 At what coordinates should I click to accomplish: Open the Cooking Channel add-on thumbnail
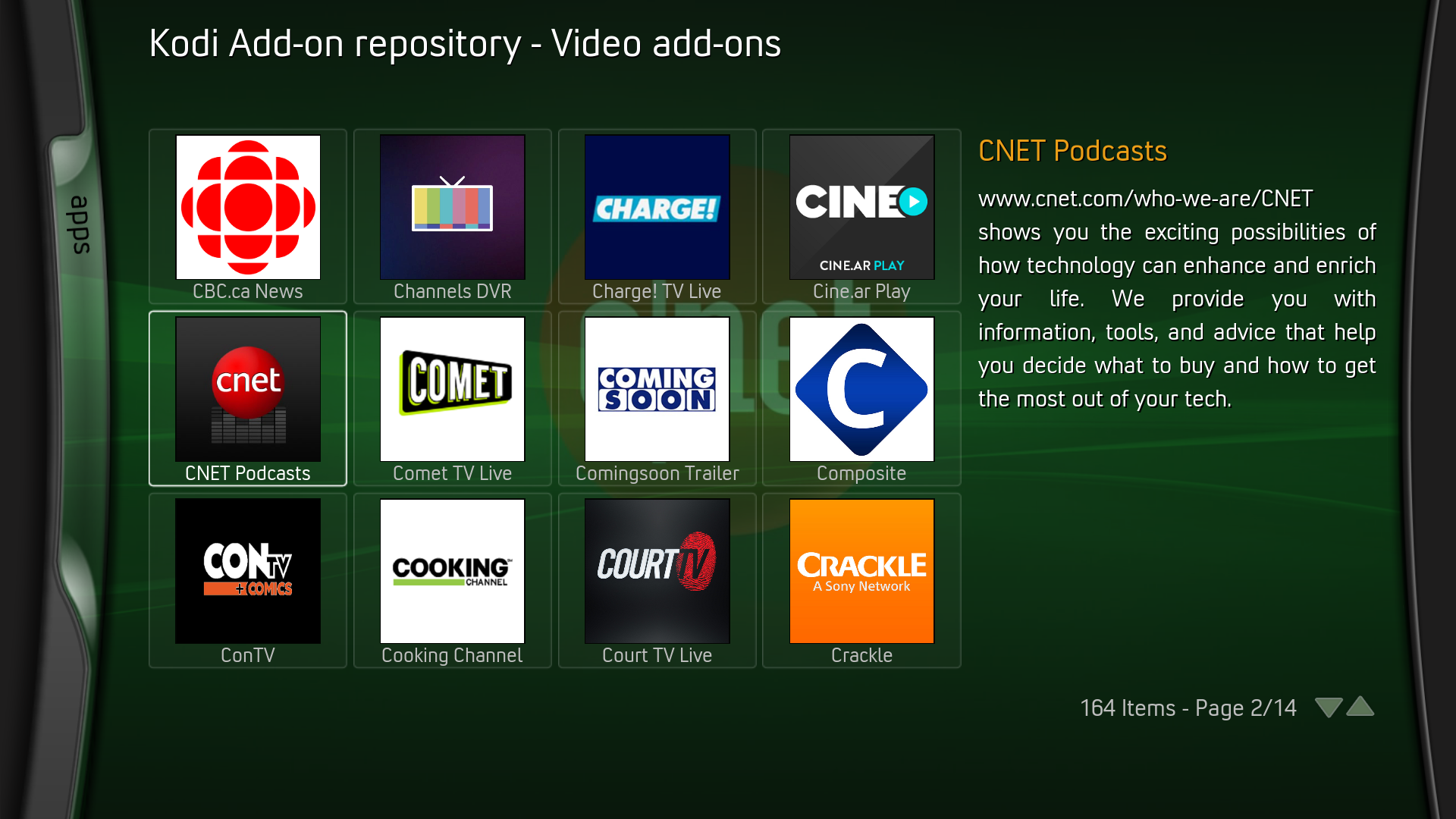pyautogui.click(x=452, y=571)
